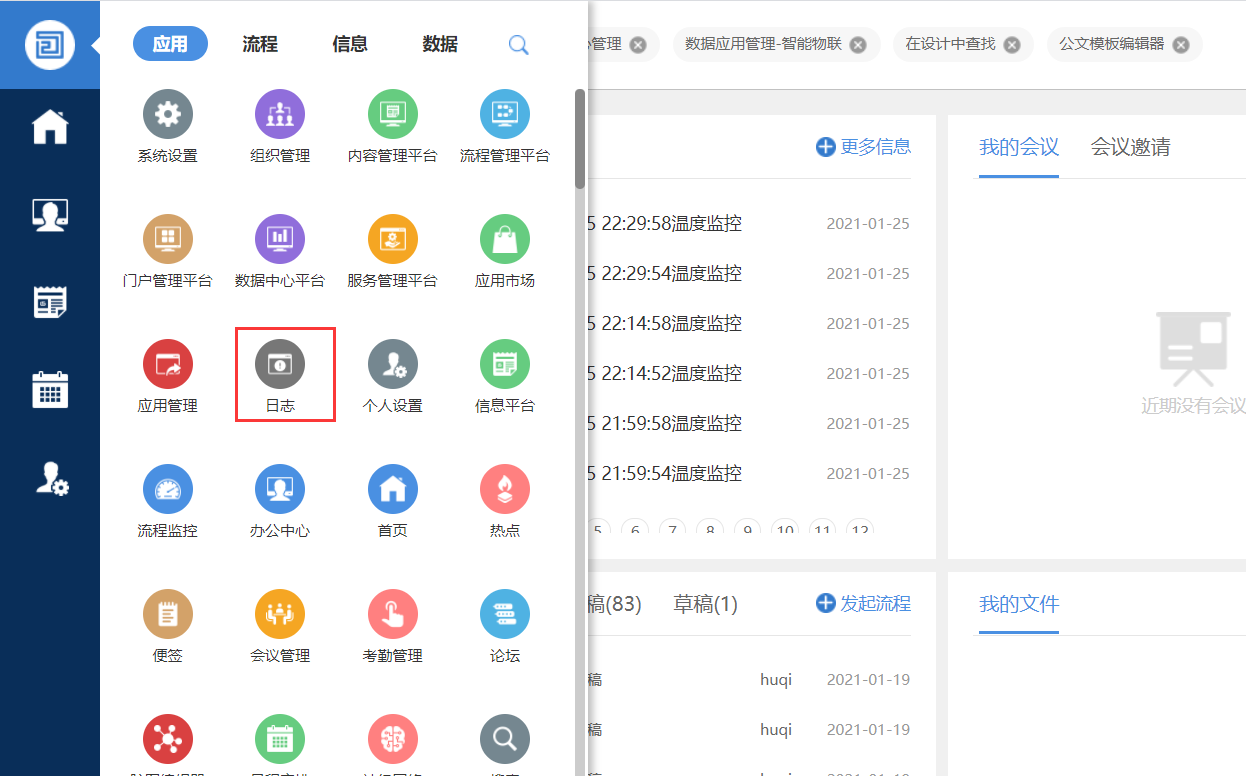1246x776 pixels.
Task: Select the 应用 tab
Action: tap(170, 44)
